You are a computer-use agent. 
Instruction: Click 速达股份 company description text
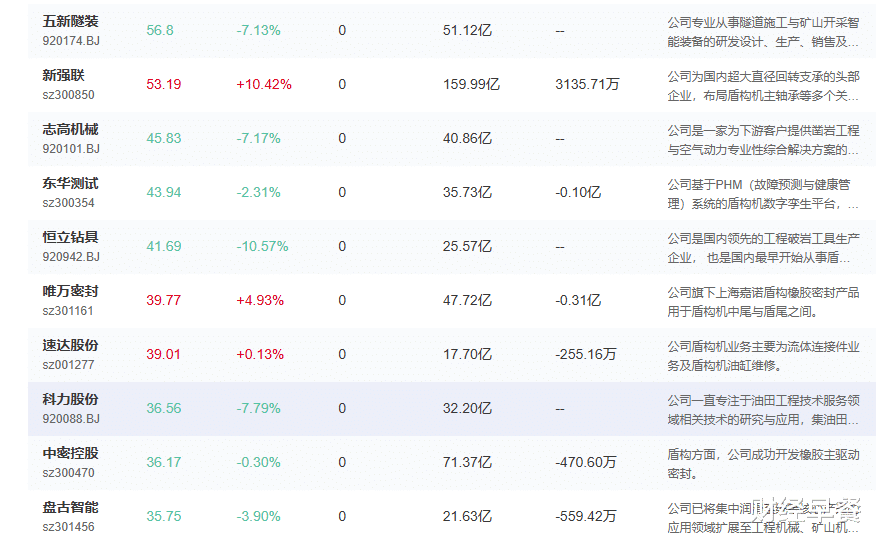click(x=763, y=356)
